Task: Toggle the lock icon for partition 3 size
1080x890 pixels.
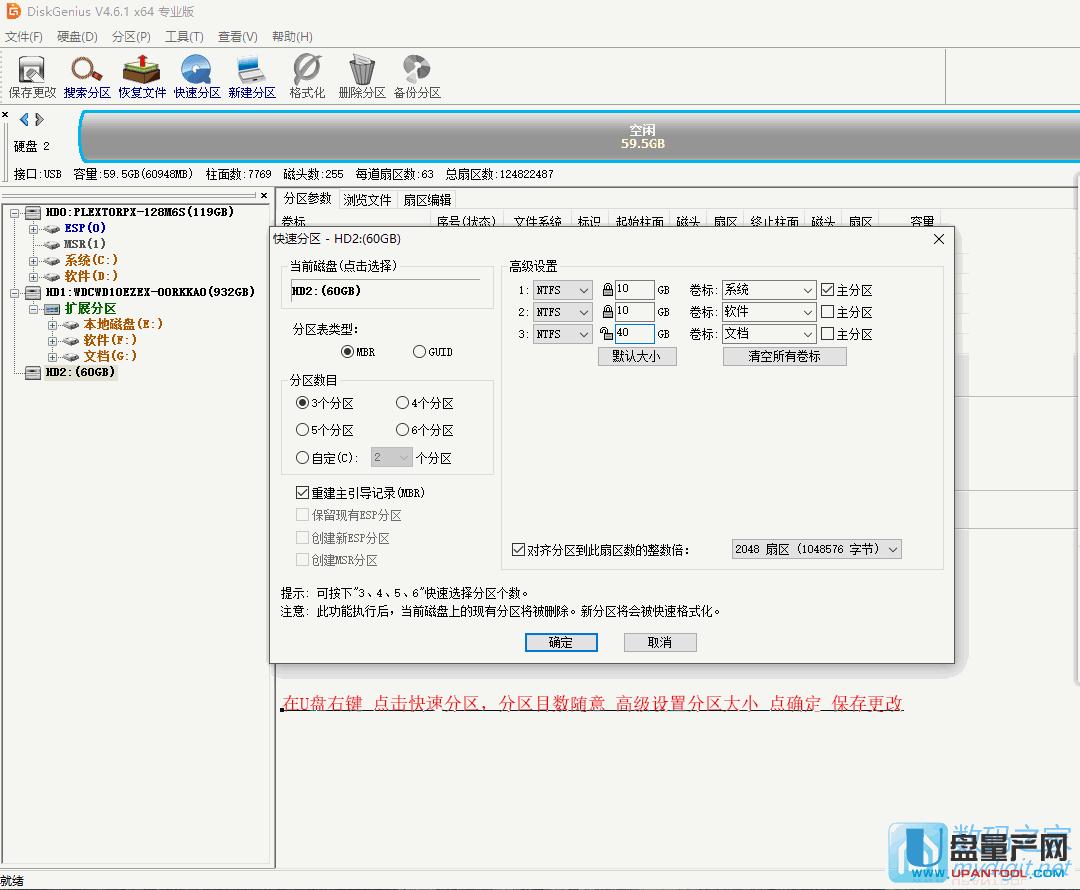Action: coord(606,334)
